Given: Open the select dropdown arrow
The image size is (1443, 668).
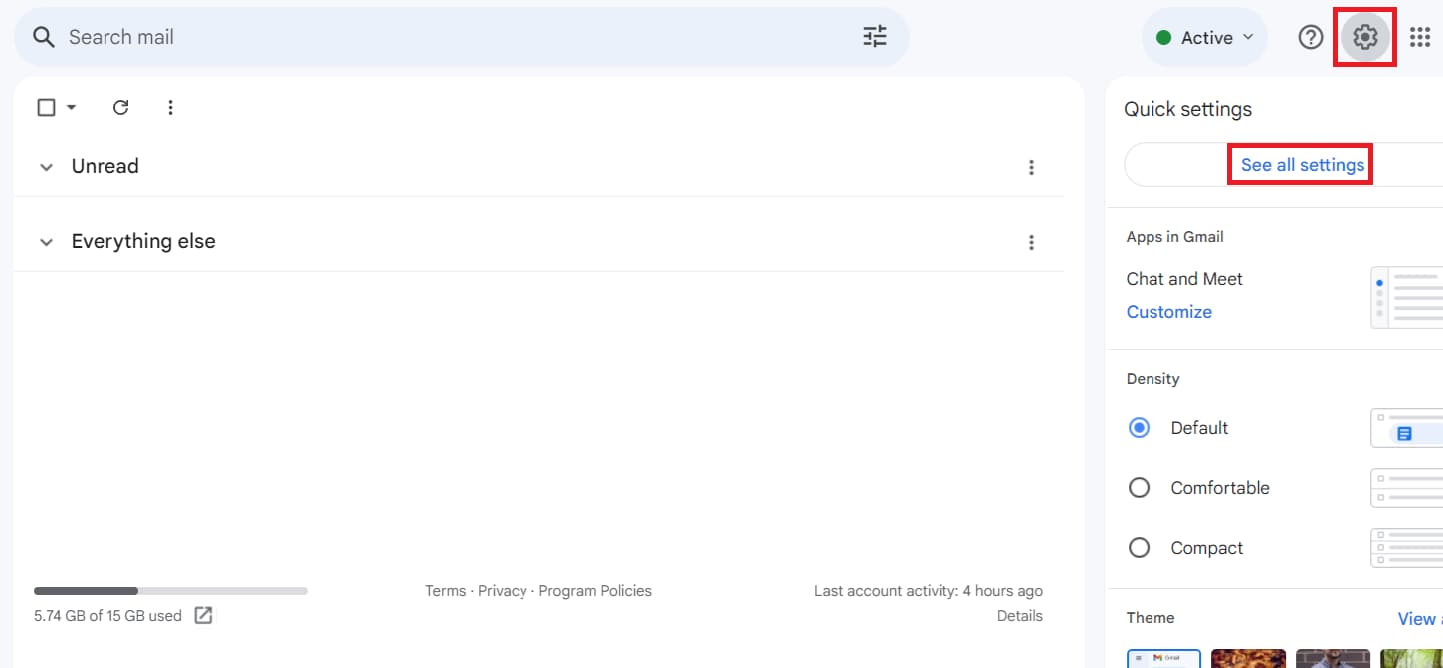Looking at the screenshot, I should coord(71,107).
